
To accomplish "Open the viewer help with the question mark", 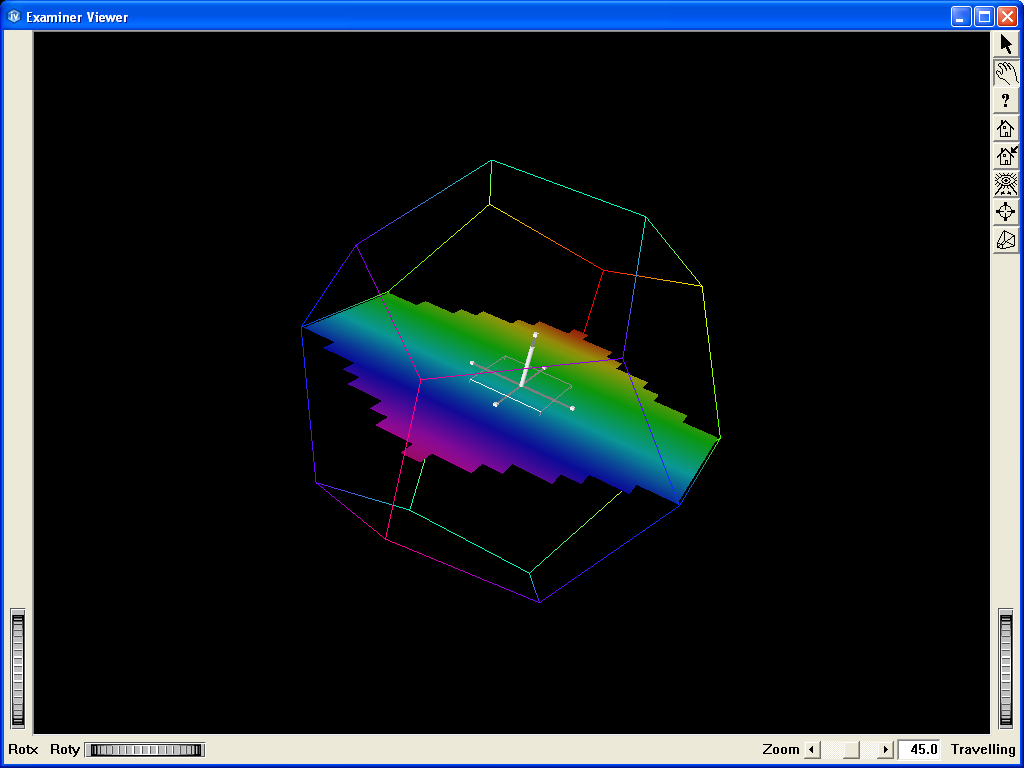I will [1006, 100].
